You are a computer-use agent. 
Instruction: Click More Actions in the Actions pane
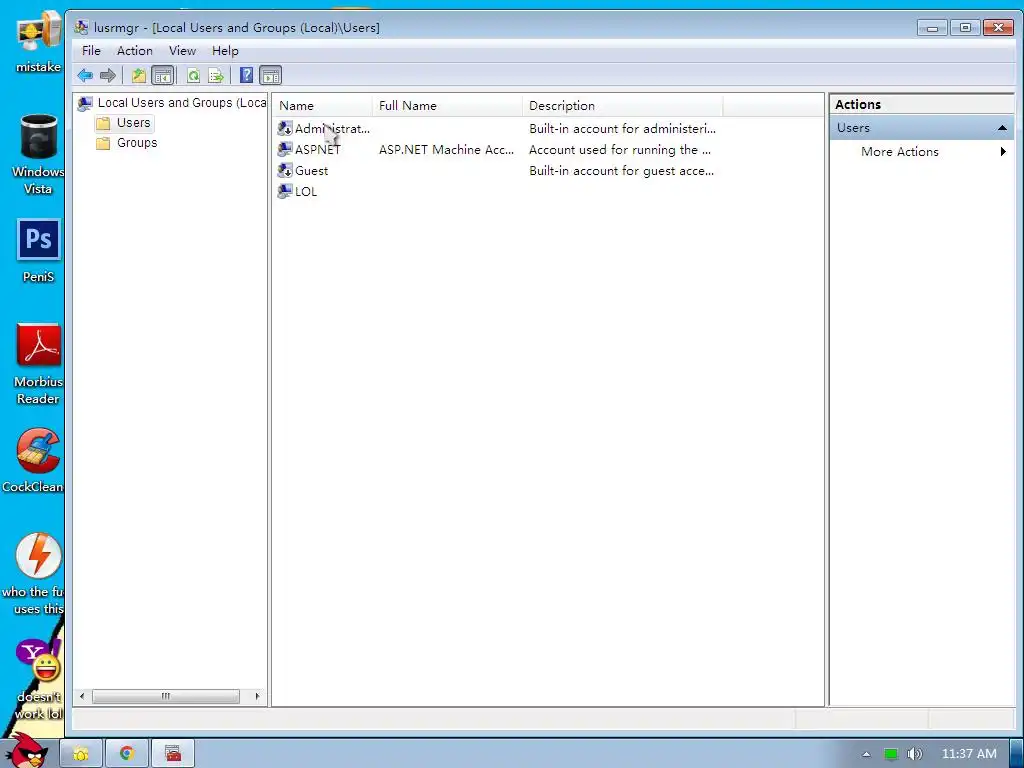coord(900,152)
